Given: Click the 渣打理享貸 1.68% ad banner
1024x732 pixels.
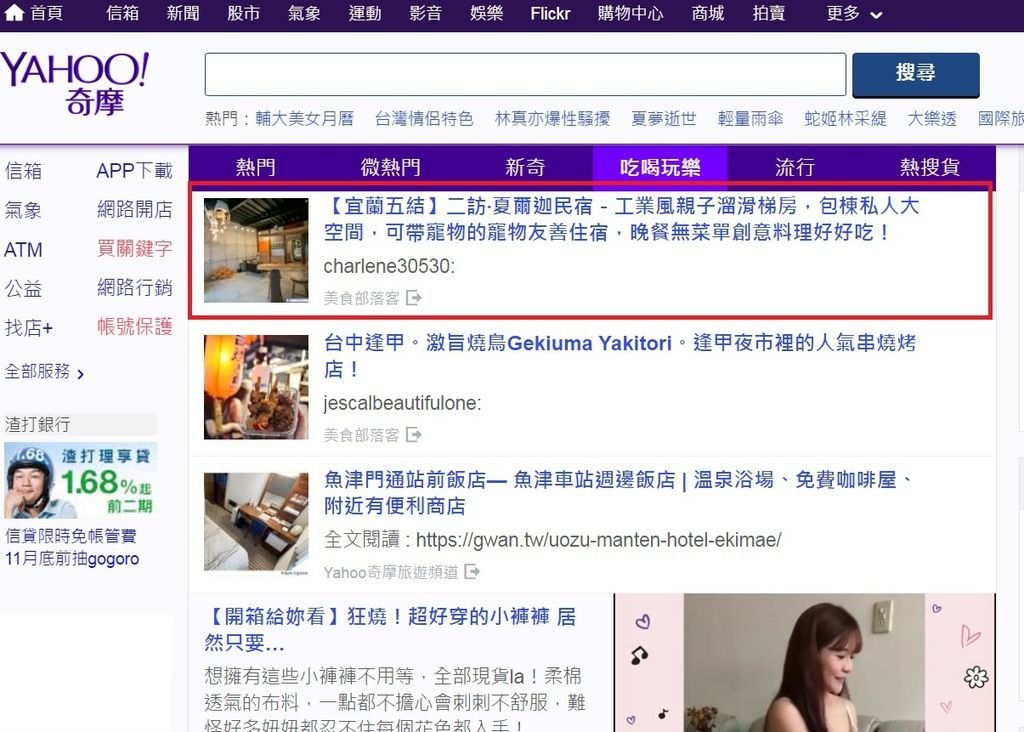Looking at the screenshot, I should tap(80, 481).
